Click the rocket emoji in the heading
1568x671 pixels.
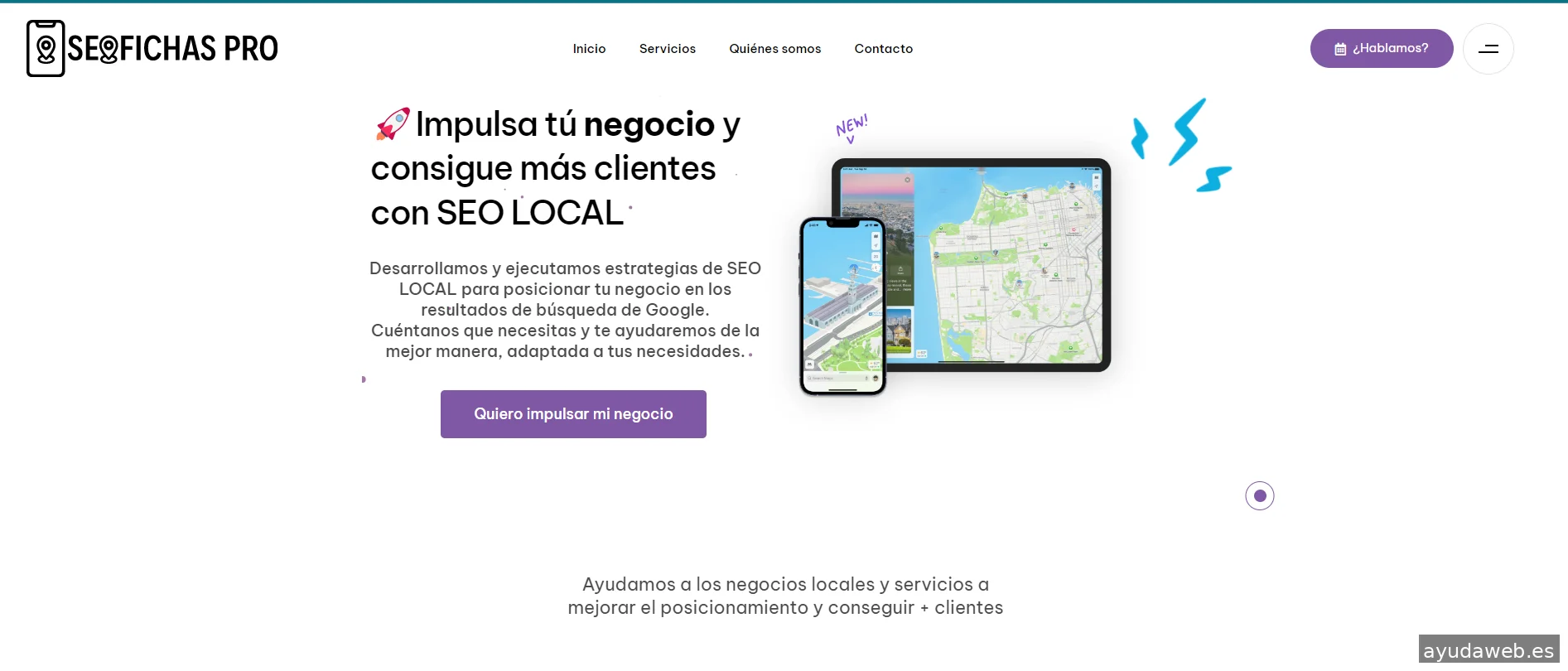393,124
